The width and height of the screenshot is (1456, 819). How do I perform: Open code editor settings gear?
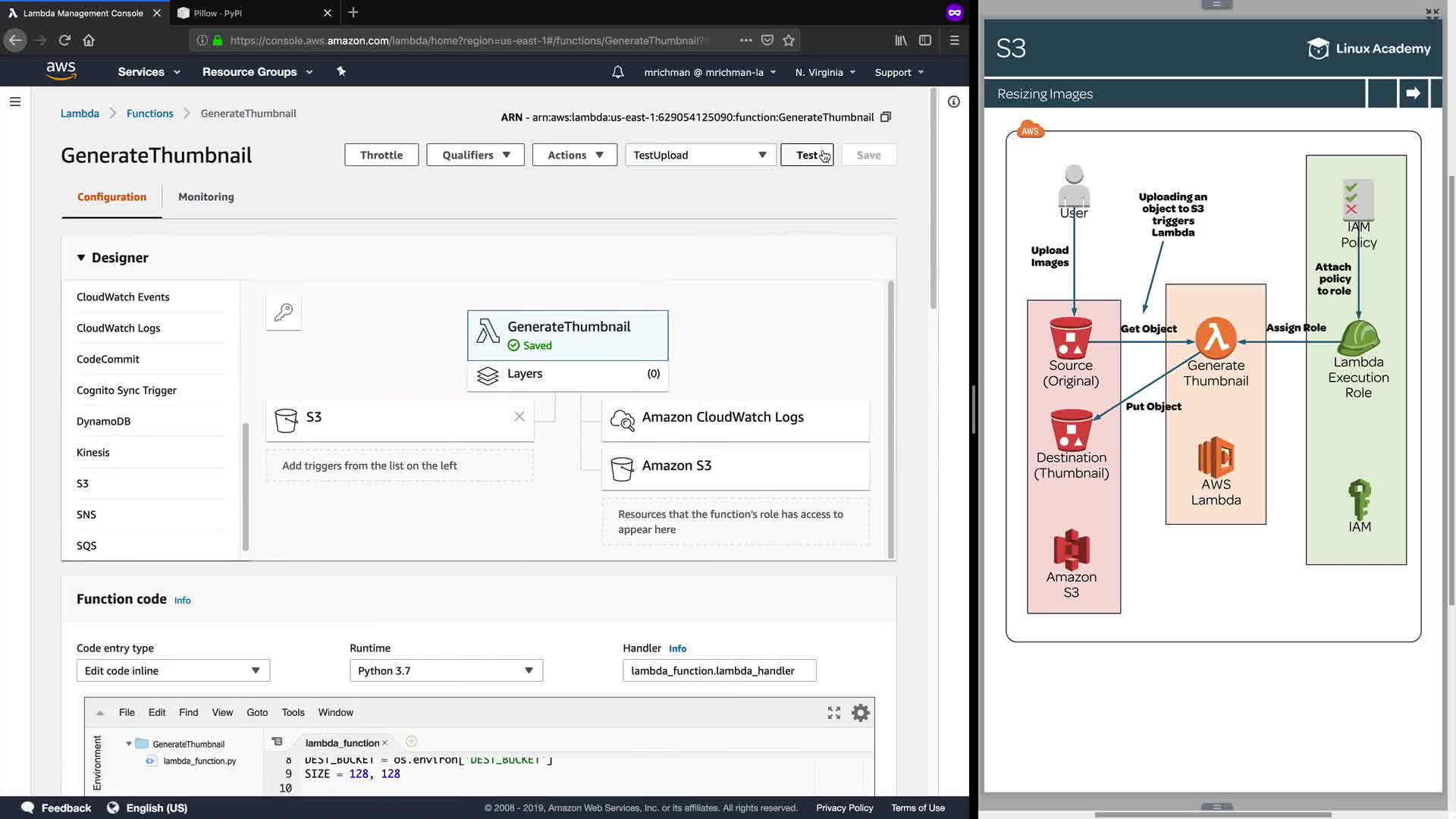860,713
